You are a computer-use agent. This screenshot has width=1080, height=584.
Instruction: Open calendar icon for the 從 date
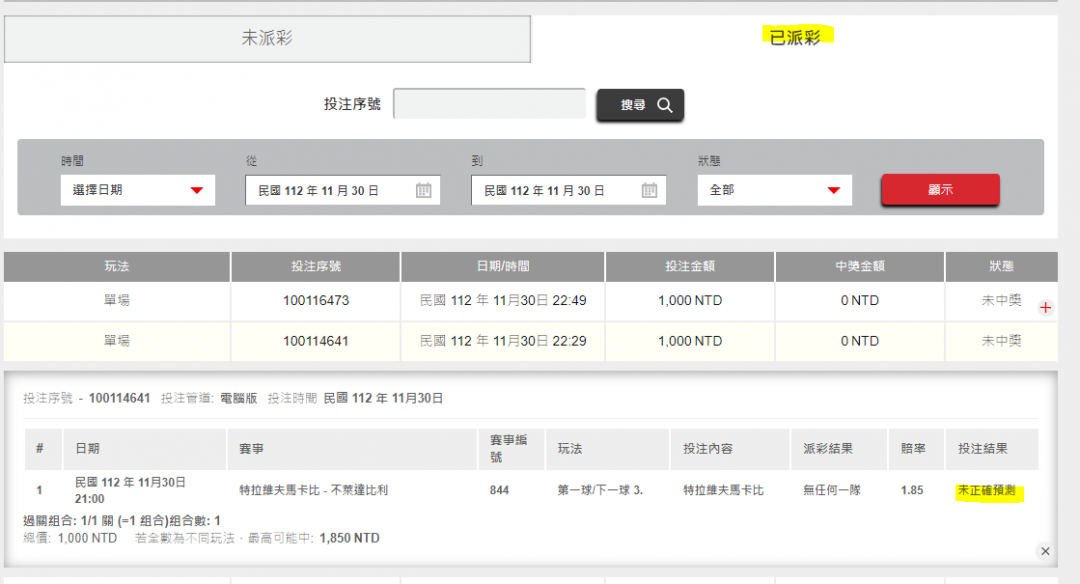(x=424, y=191)
